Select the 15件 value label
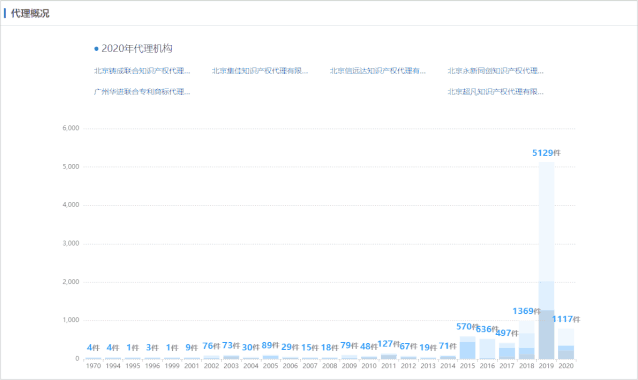 click(310, 348)
